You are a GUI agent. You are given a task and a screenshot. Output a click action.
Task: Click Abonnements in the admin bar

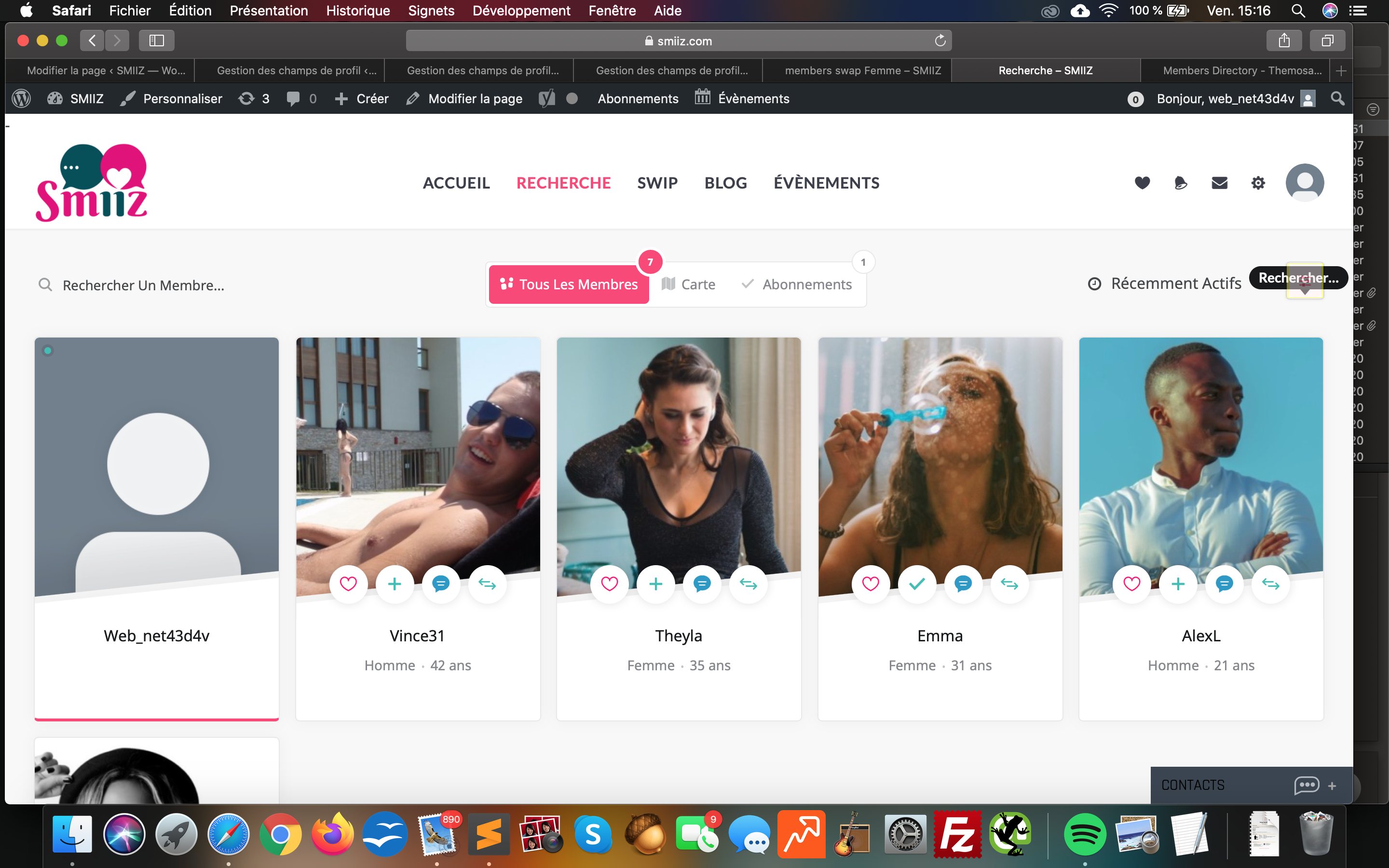tap(638, 99)
